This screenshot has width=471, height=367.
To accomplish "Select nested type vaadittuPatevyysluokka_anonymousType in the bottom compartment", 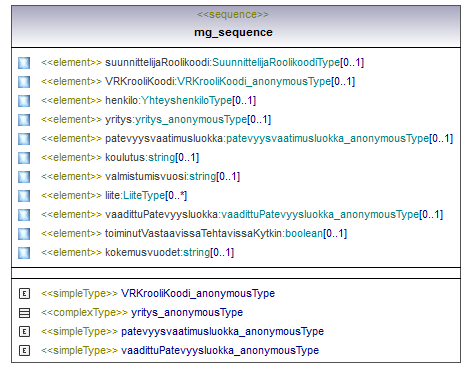I will pyautogui.click(x=220, y=351).
